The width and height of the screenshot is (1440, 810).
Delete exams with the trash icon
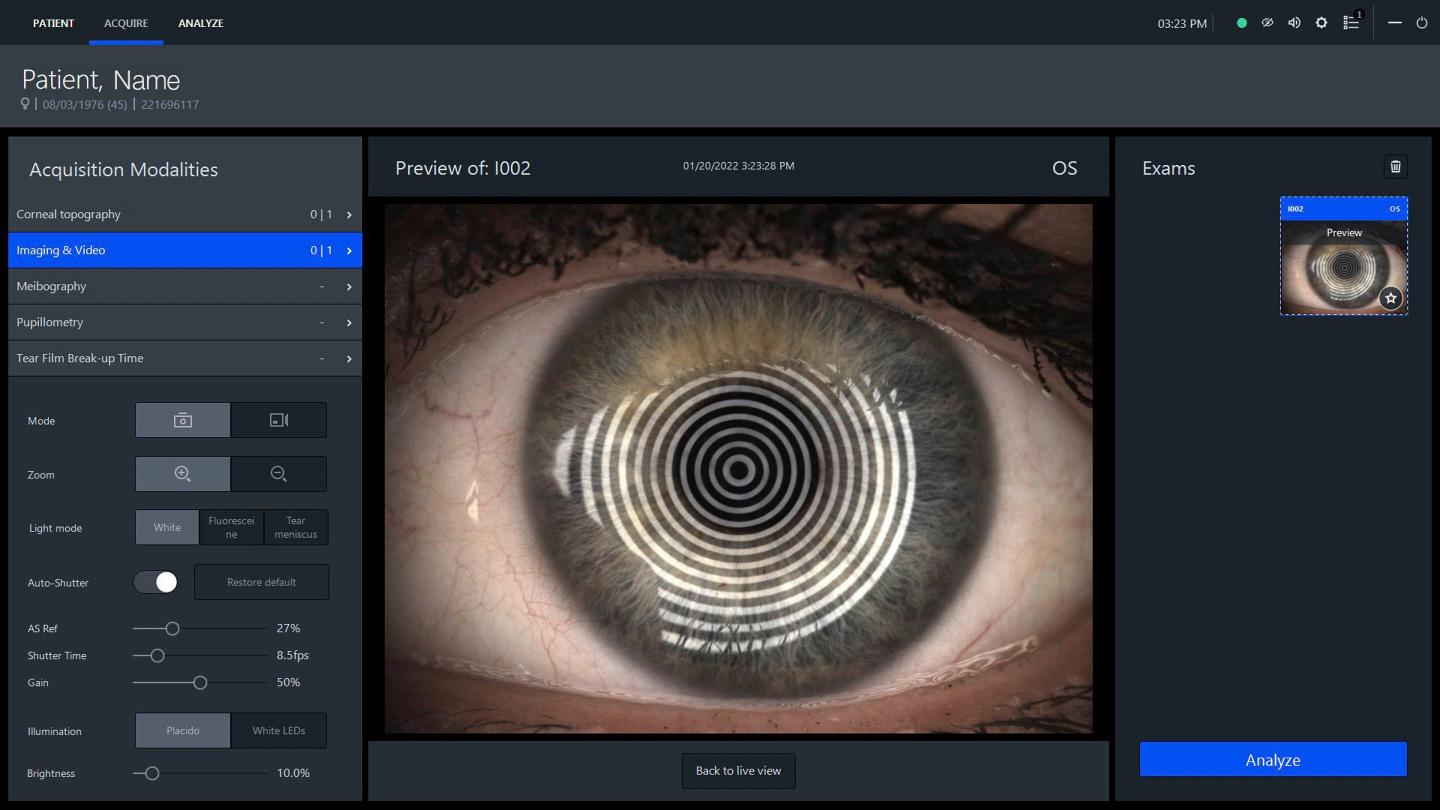tap(1395, 166)
